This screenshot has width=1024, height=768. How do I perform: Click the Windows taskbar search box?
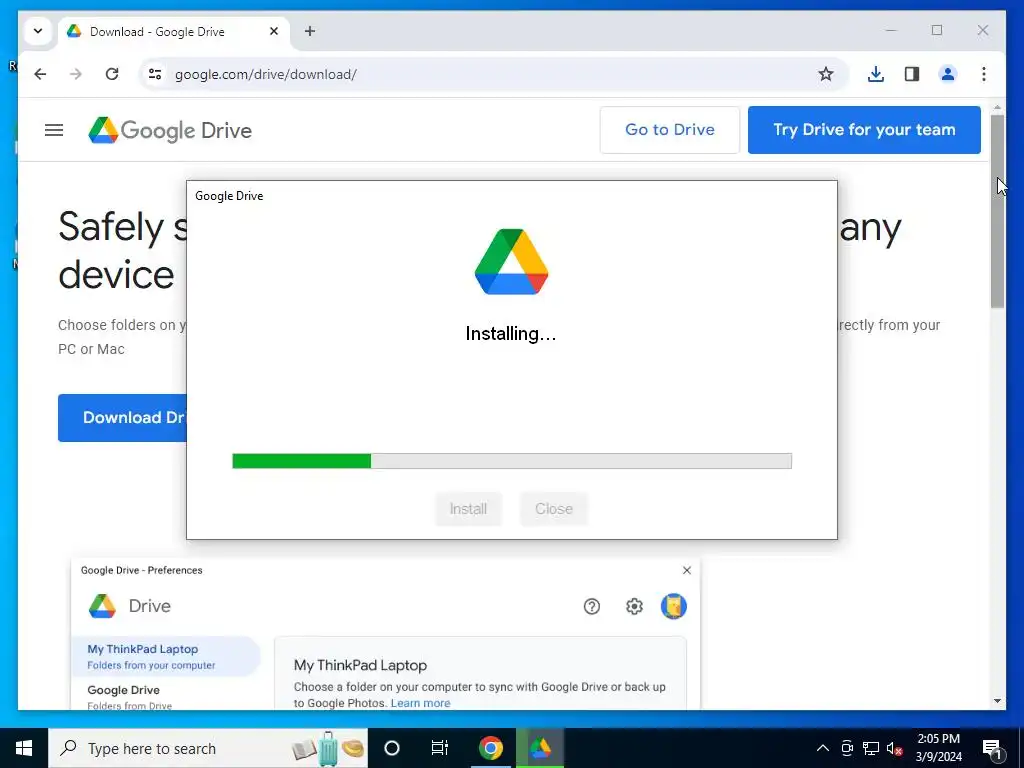pyautogui.click(x=208, y=748)
